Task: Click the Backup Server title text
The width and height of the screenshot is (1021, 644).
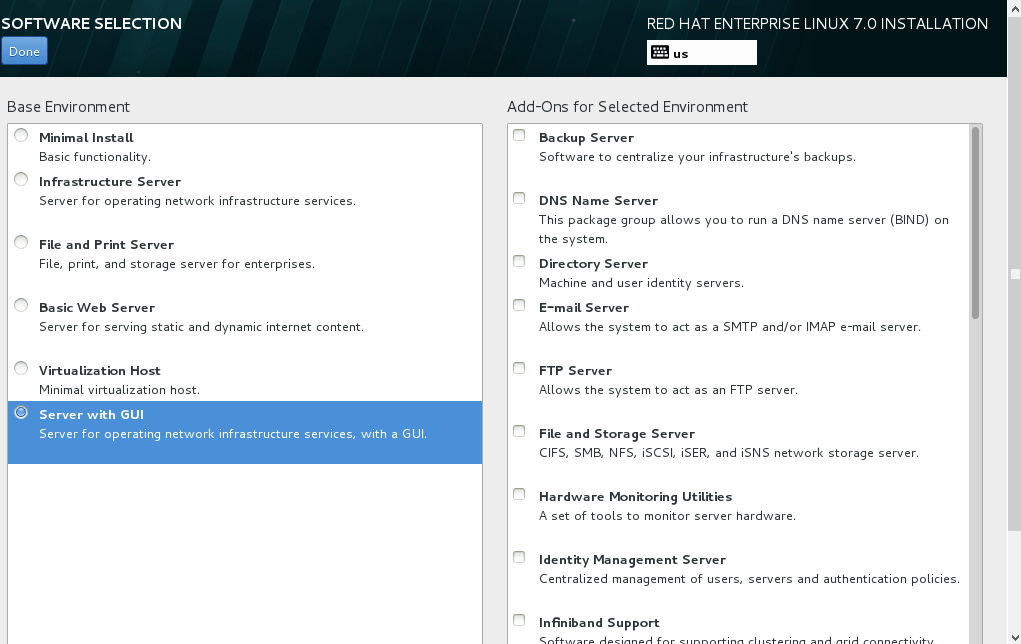Action: 587,138
